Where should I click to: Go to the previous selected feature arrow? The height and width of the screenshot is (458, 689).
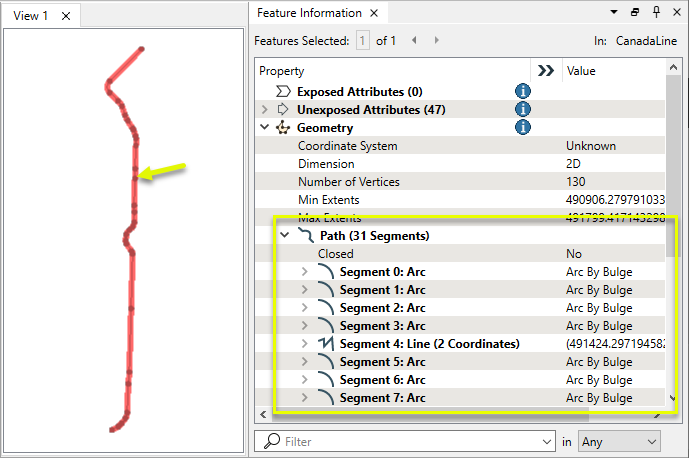point(414,41)
